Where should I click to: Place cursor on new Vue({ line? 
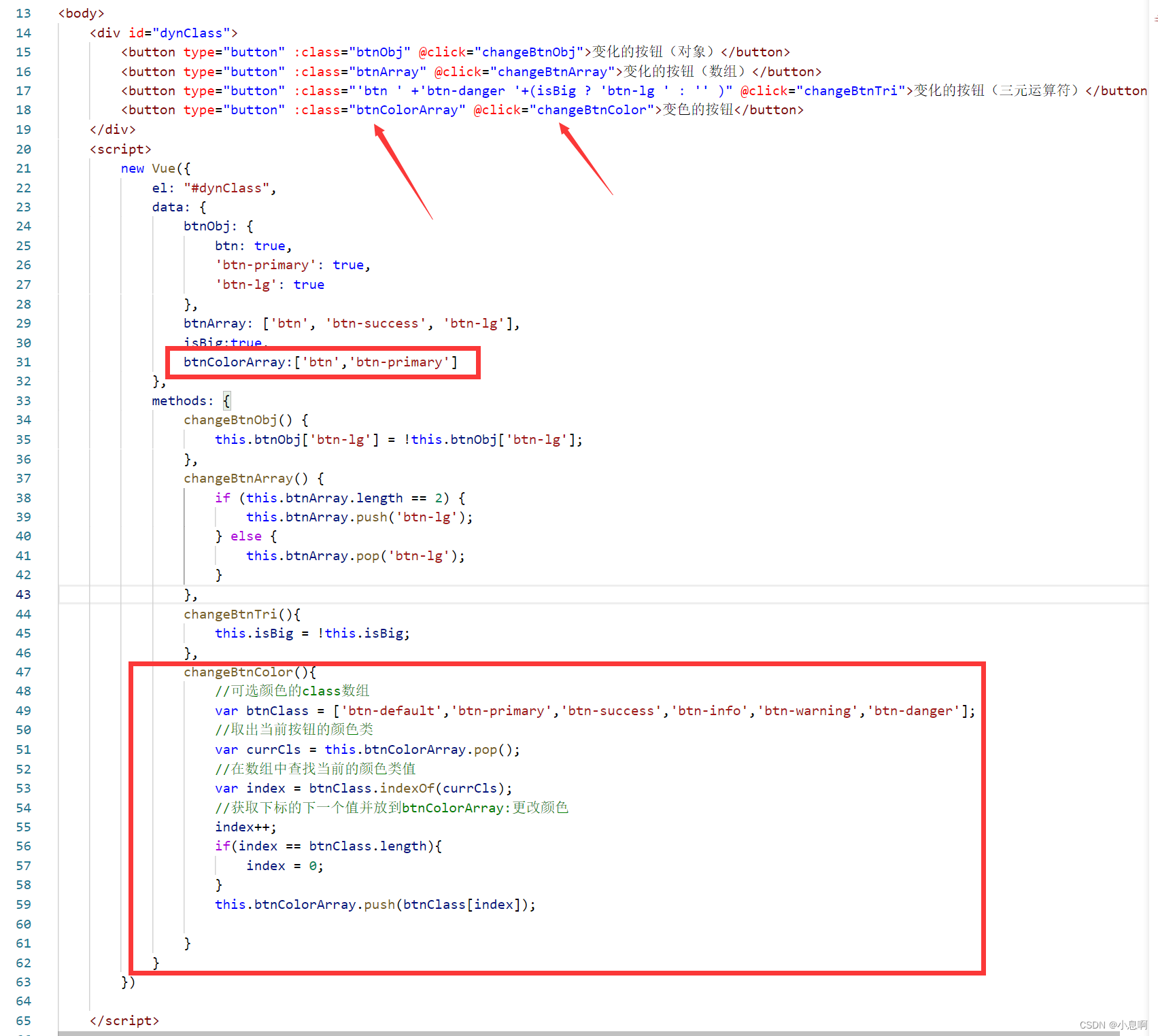(x=156, y=168)
